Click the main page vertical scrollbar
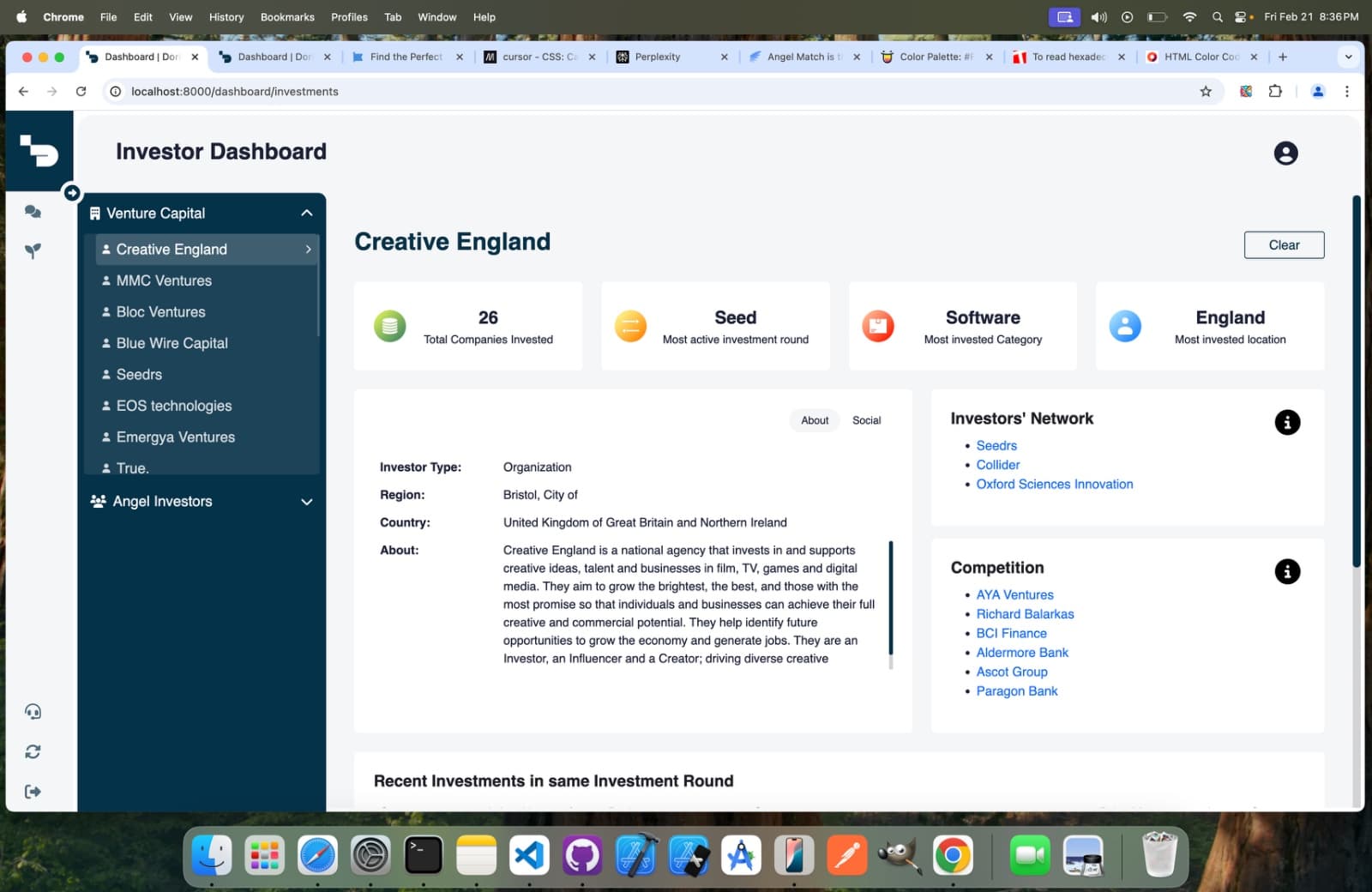This screenshot has width=1372, height=892. (x=1357, y=381)
